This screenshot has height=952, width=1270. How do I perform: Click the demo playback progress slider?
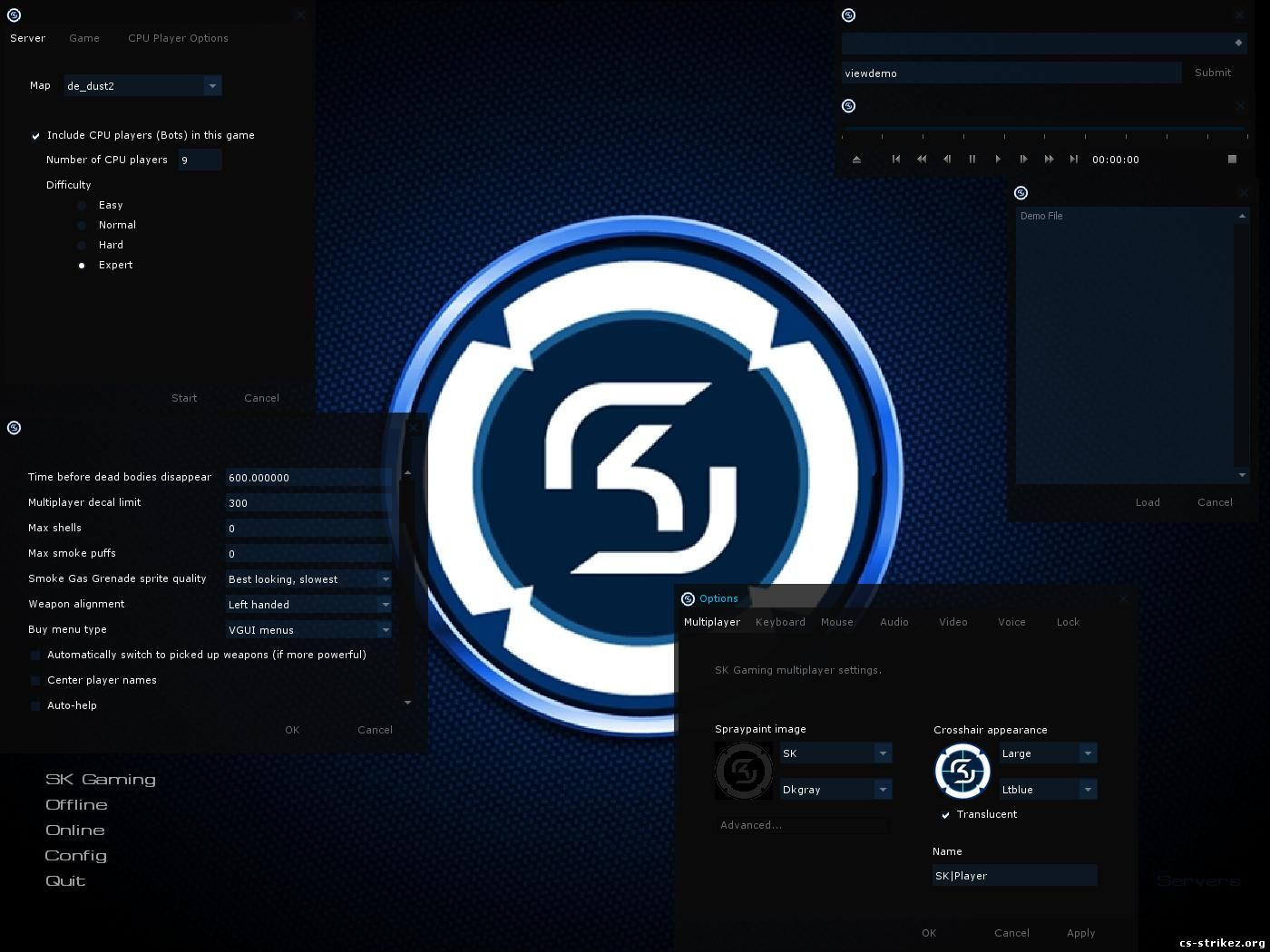[1043, 132]
